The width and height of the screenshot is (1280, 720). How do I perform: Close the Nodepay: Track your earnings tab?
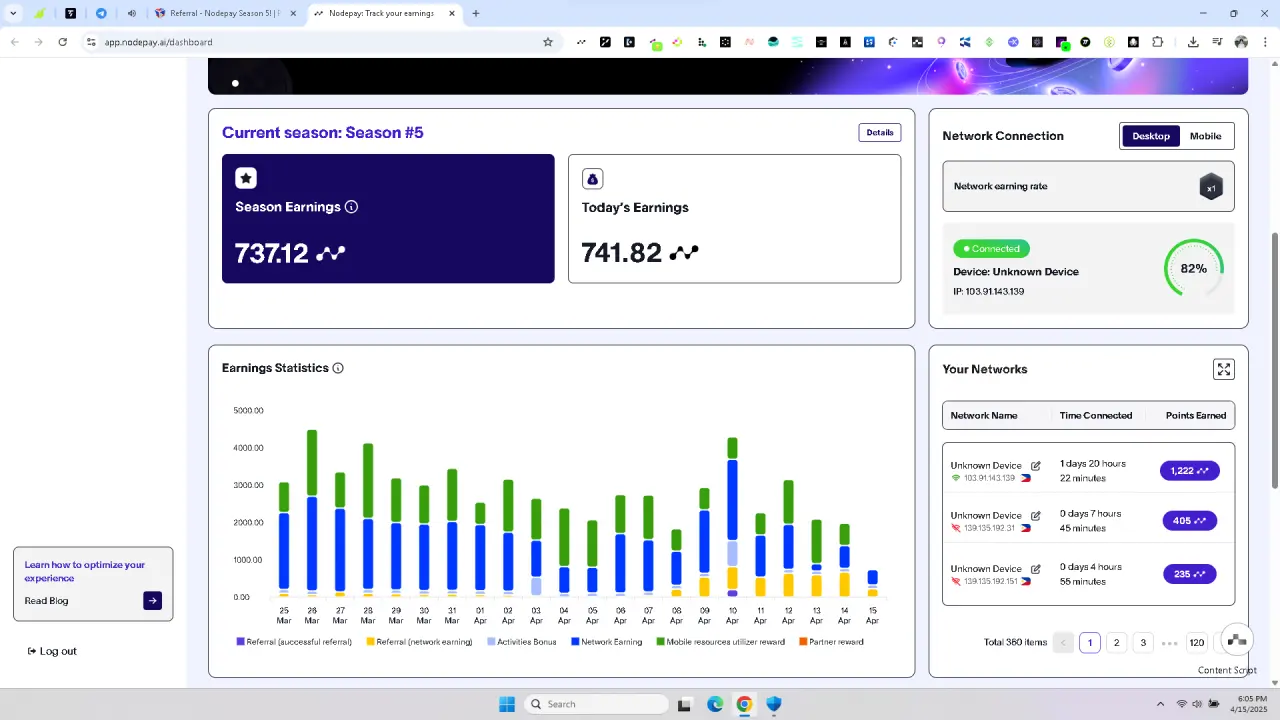tap(452, 13)
